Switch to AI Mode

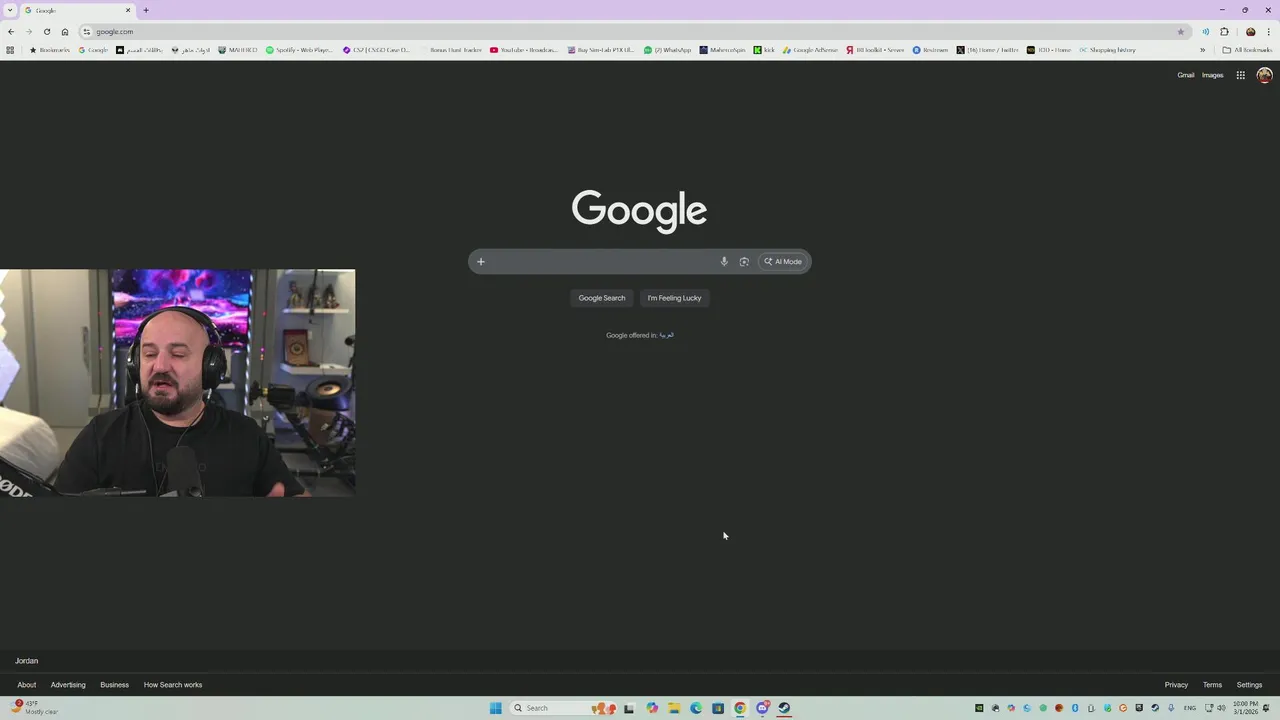[x=783, y=262]
